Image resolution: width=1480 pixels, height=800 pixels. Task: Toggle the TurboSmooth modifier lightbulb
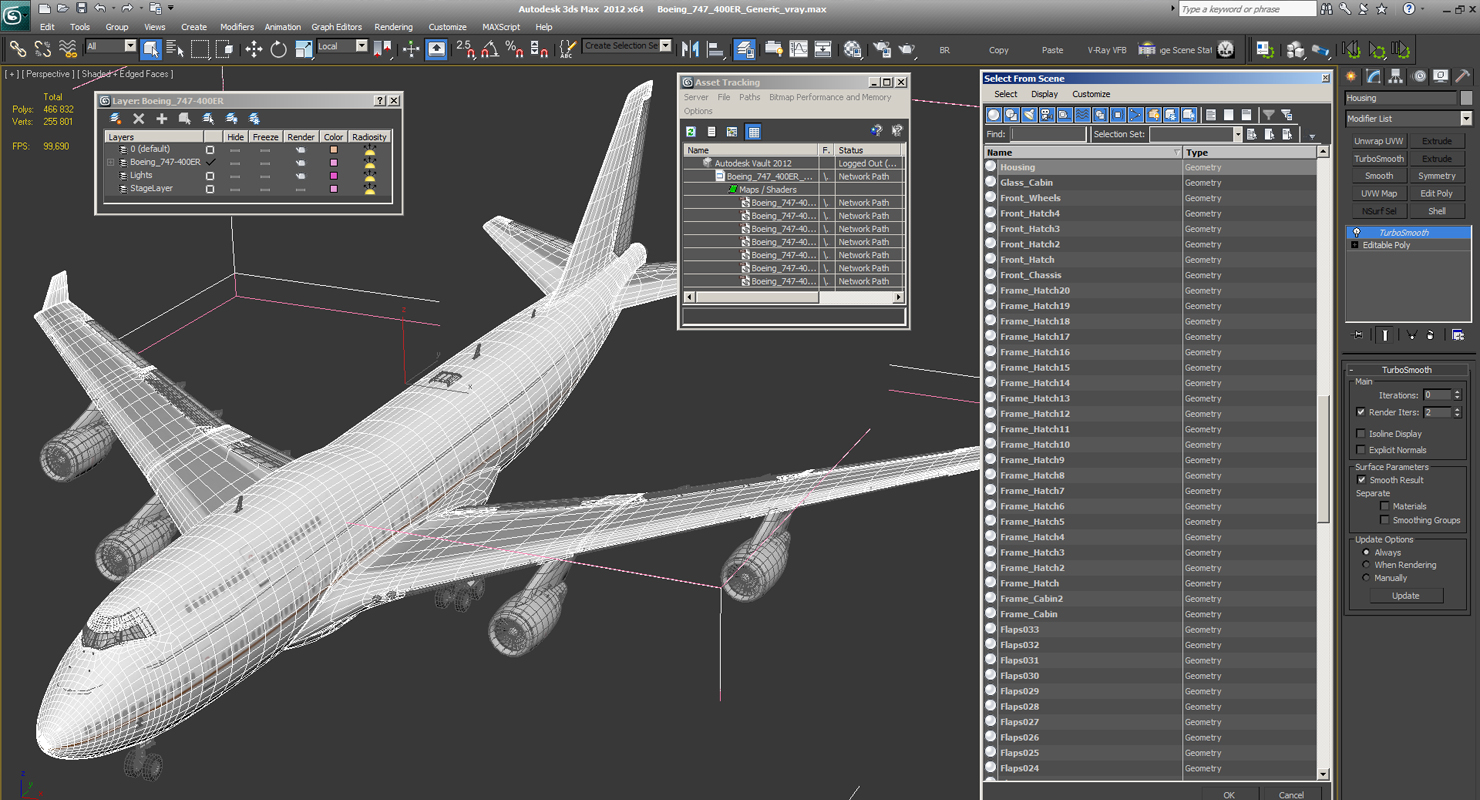(x=1356, y=232)
